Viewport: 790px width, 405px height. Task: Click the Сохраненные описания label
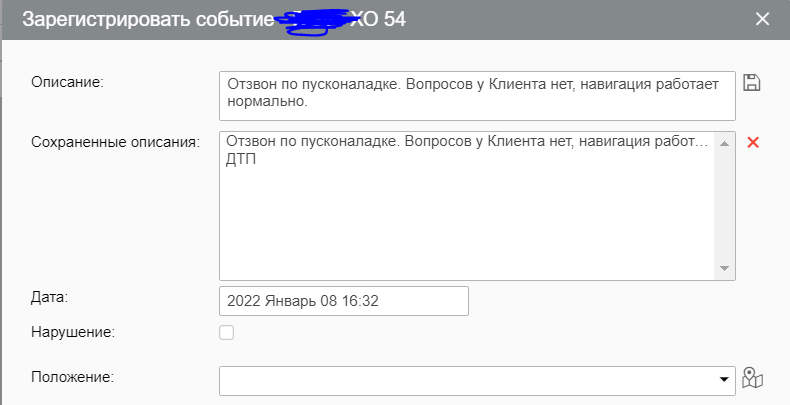pyautogui.click(x=115, y=141)
